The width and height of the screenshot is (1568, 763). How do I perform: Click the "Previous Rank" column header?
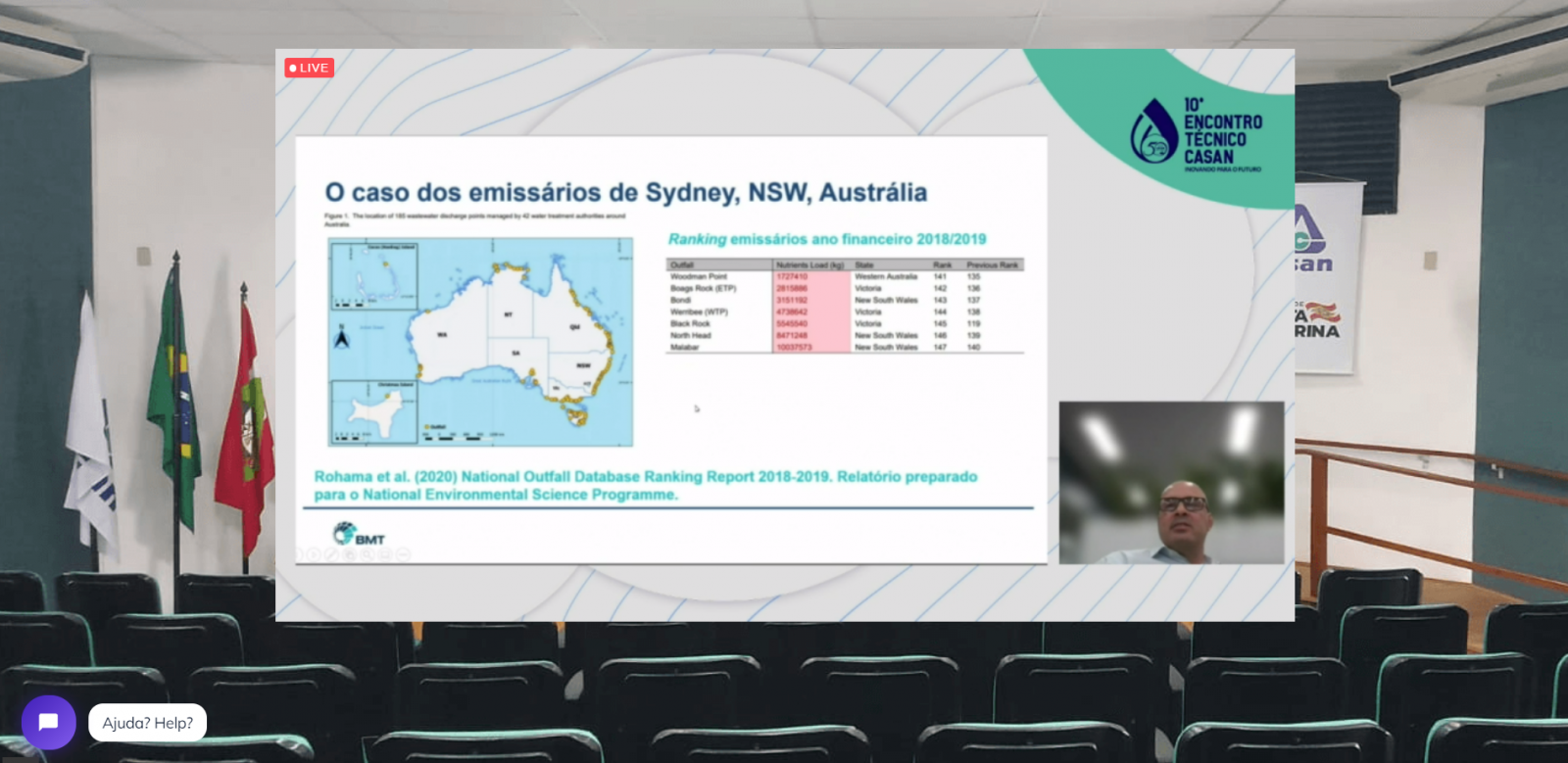click(x=992, y=264)
